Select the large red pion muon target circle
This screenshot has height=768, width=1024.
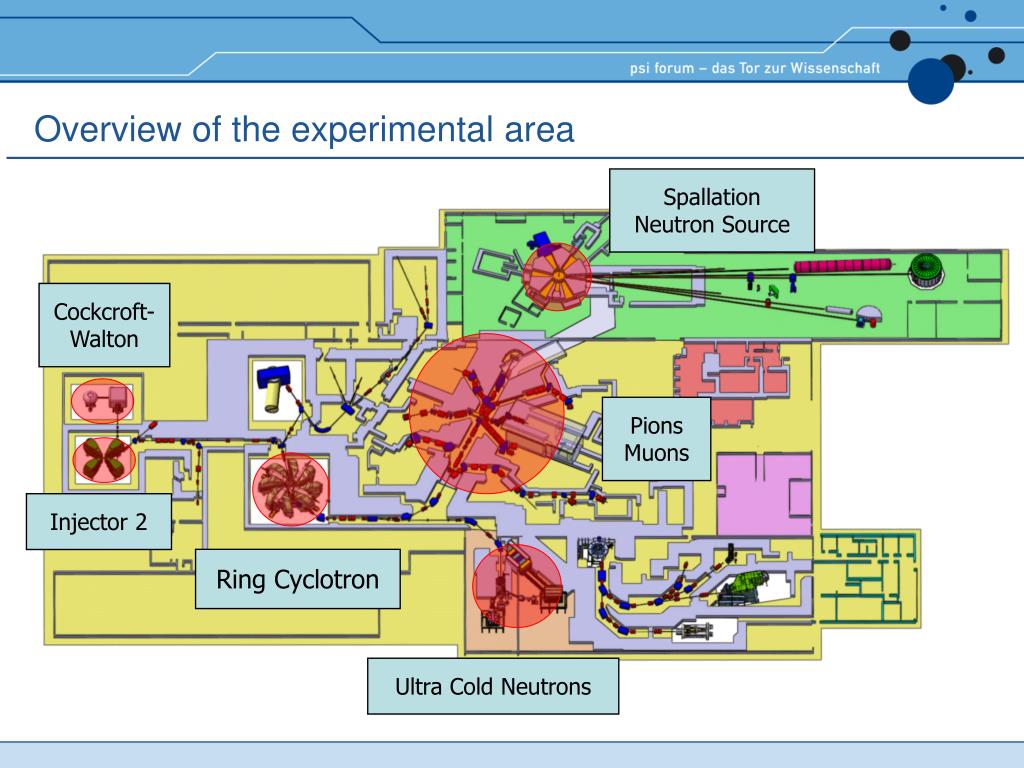click(x=487, y=413)
